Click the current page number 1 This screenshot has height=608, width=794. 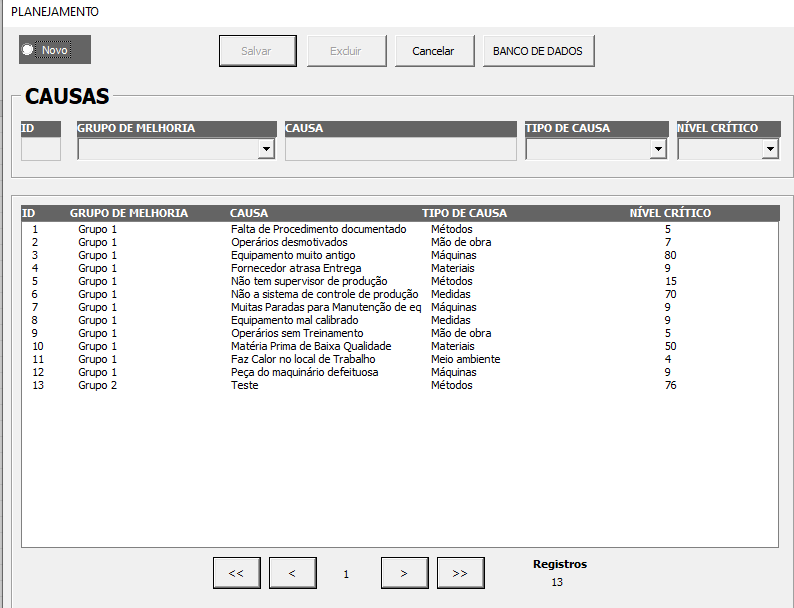(x=346, y=574)
